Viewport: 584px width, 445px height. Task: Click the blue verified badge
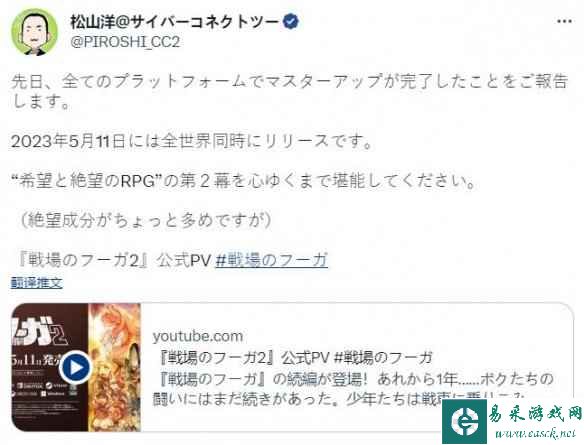tap(291, 21)
